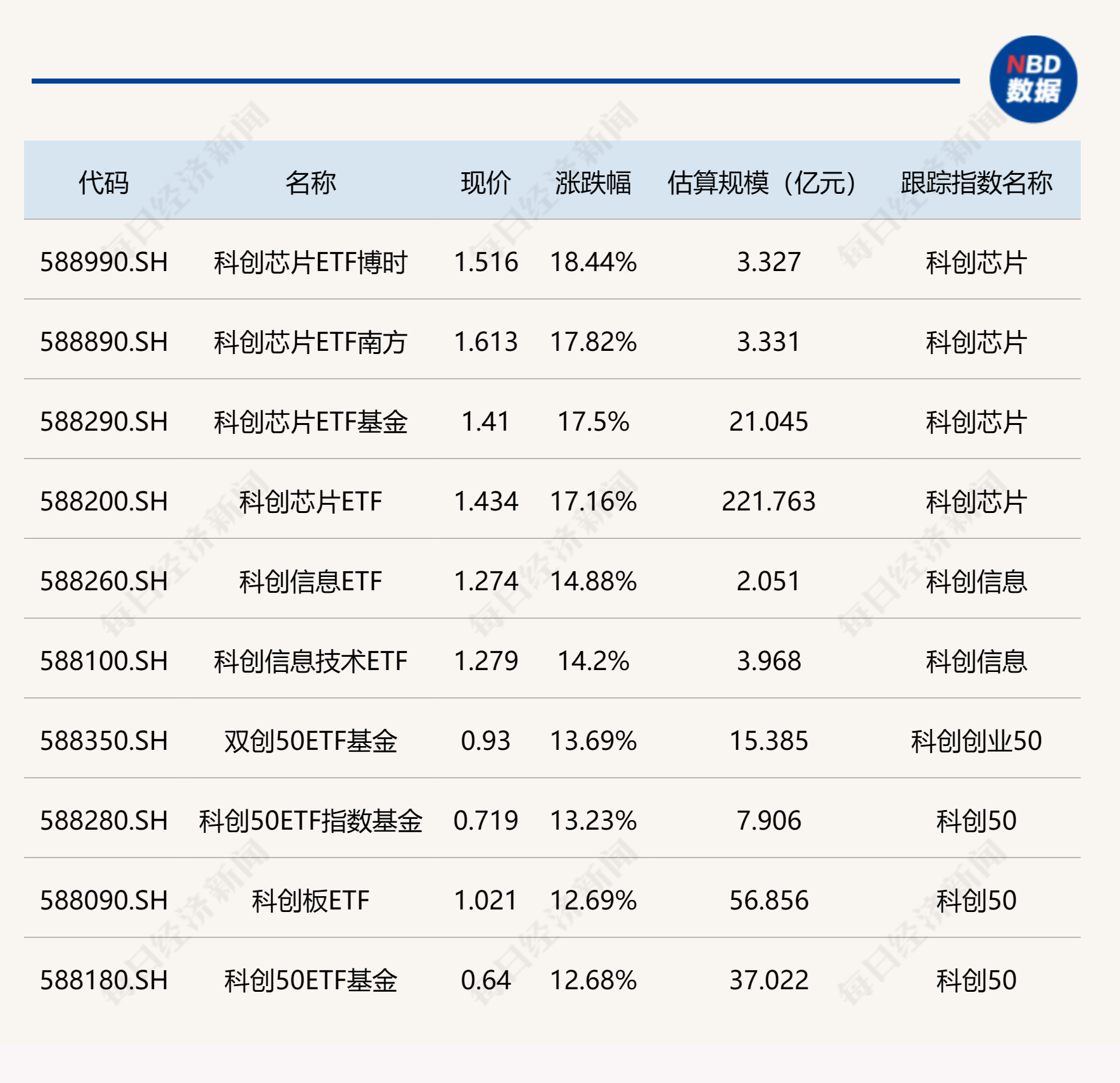The width and height of the screenshot is (1120, 1083).
Task: Click the change value 12.68%
Action: click(593, 980)
